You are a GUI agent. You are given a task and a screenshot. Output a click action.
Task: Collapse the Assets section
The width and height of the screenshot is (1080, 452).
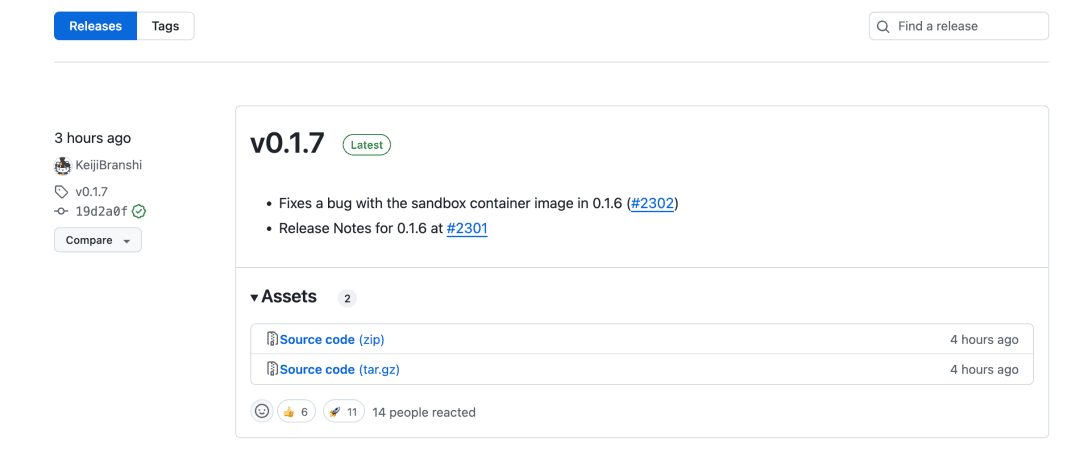pyautogui.click(x=284, y=297)
